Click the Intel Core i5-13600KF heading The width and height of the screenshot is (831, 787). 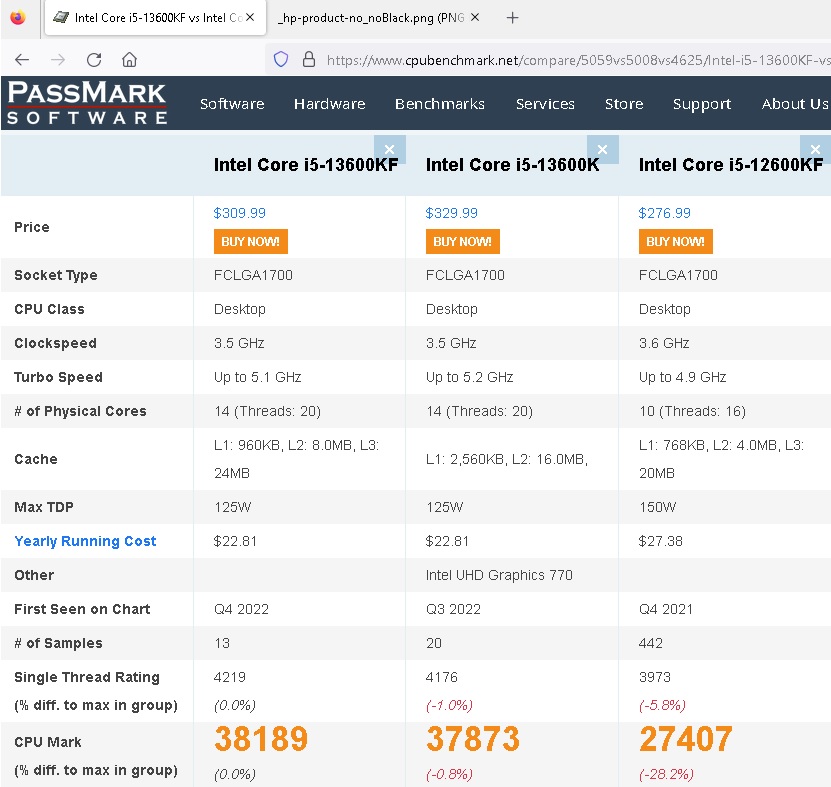tap(306, 165)
